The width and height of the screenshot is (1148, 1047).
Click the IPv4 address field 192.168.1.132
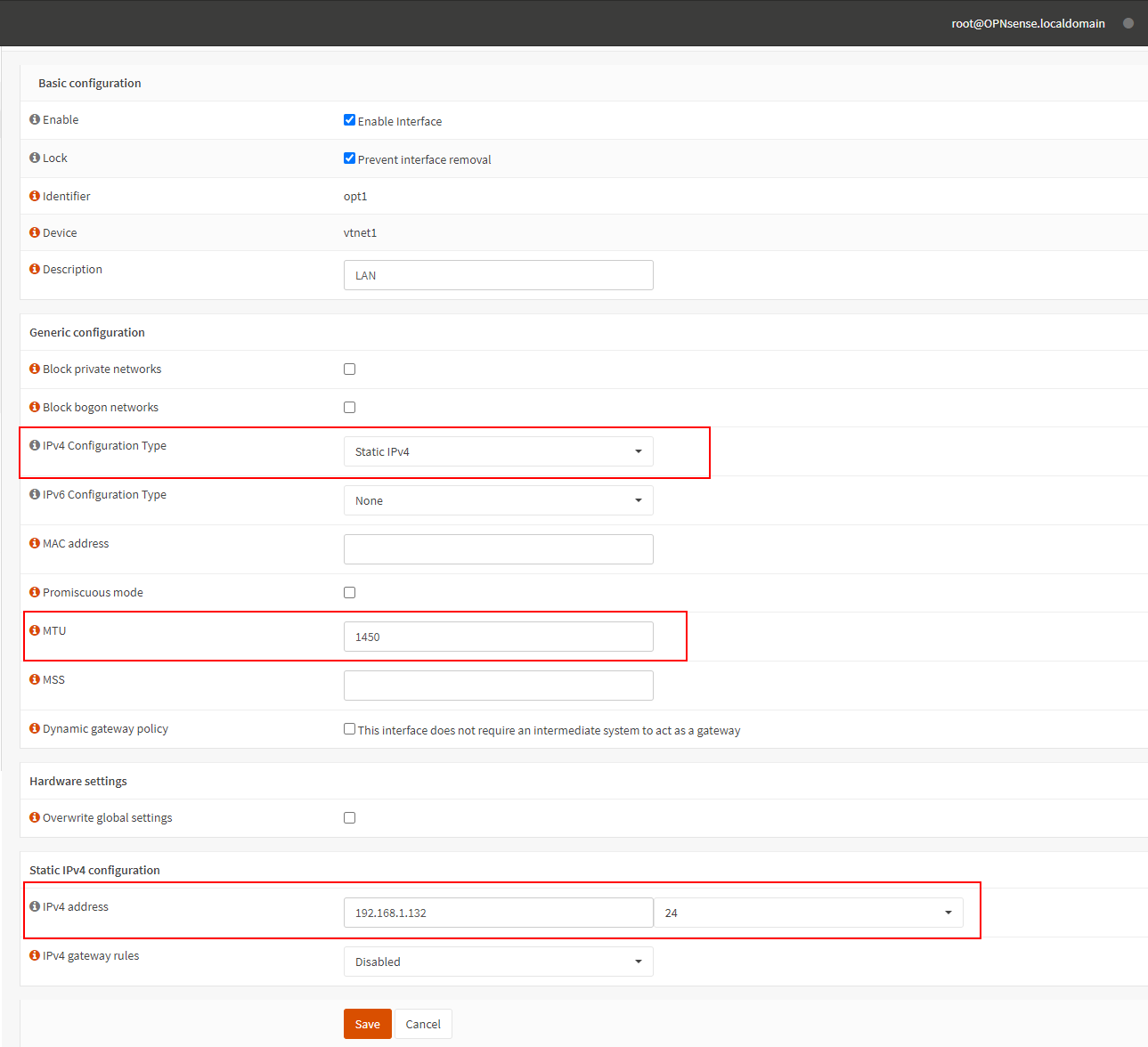click(x=499, y=913)
